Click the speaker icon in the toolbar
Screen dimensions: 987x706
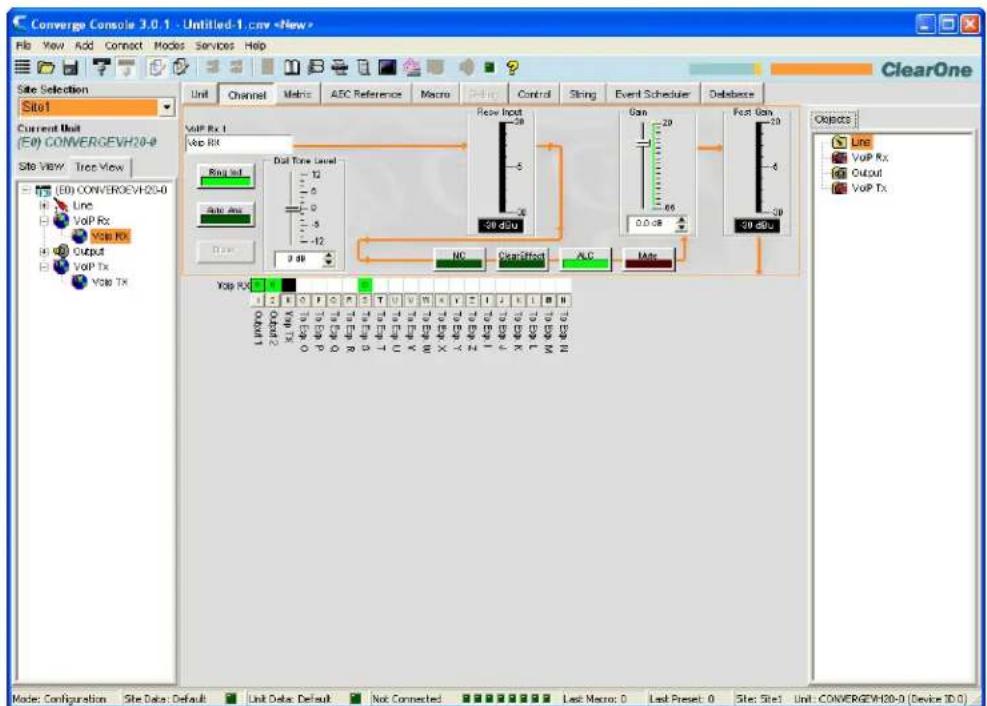click(466, 67)
